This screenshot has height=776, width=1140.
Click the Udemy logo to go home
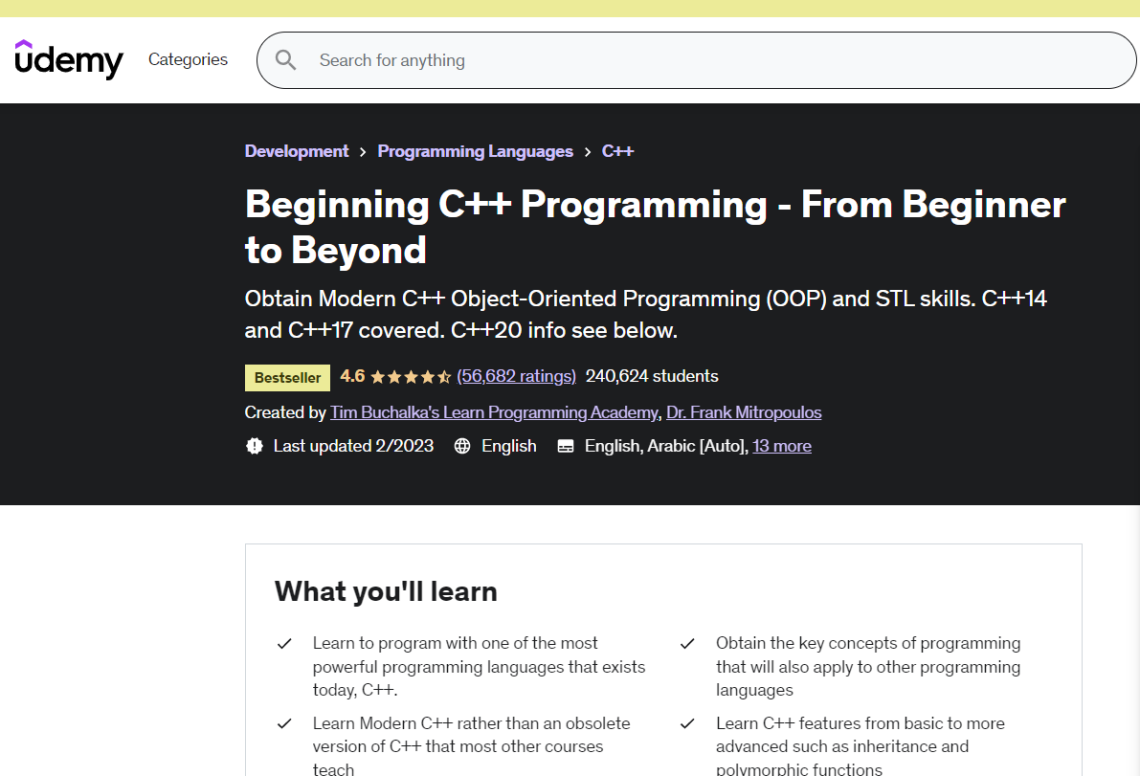pyautogui.click(x=67, y=60)
